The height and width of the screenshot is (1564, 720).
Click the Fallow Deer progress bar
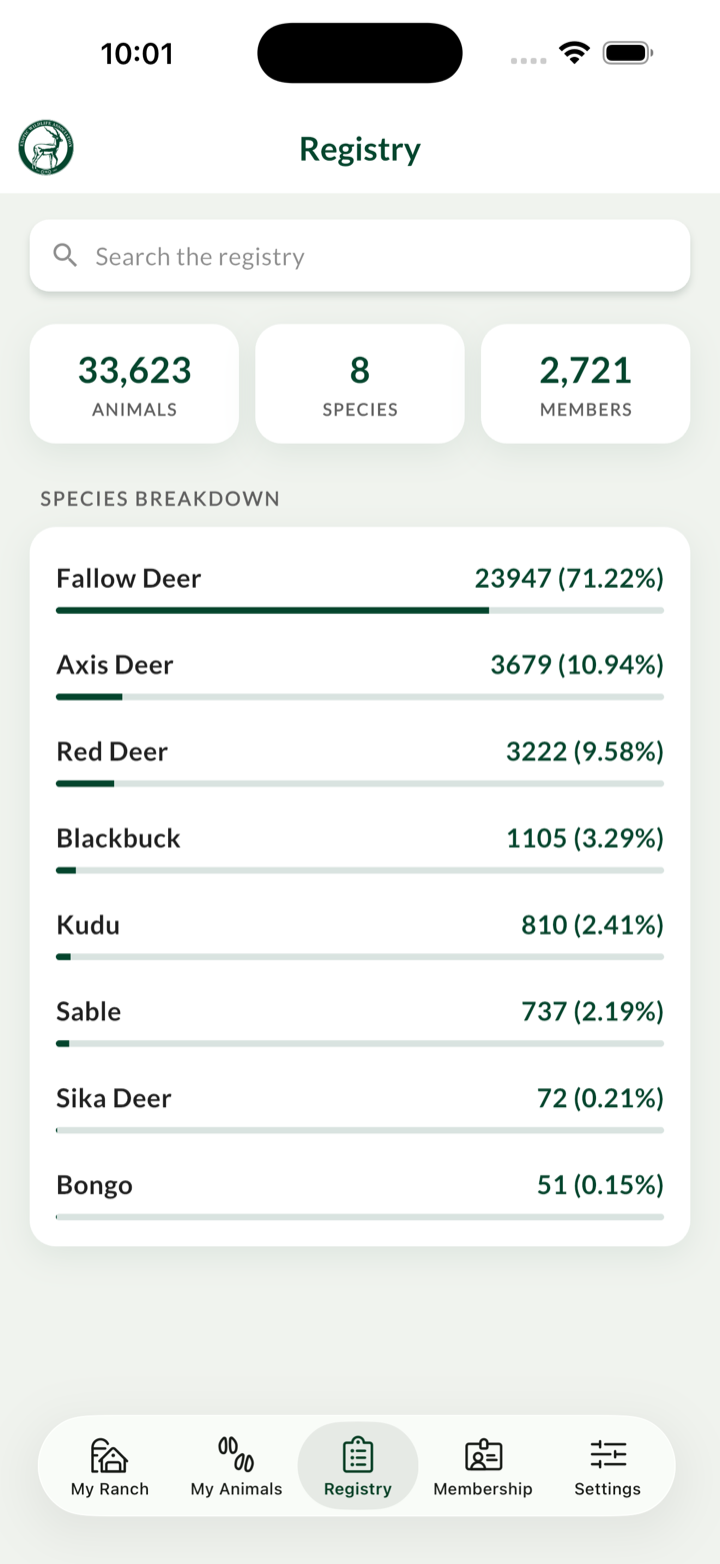pyautogui.click(x=360, y=610)
